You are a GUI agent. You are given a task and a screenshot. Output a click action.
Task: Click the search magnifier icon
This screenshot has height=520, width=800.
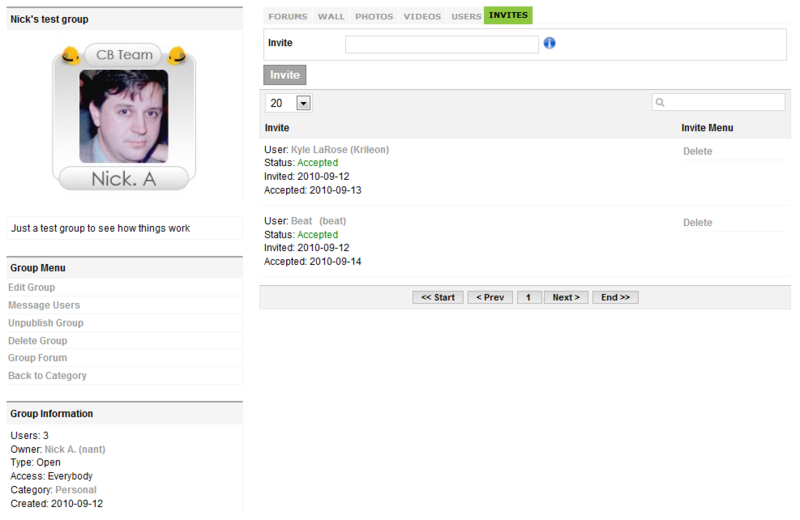[660, 103]
